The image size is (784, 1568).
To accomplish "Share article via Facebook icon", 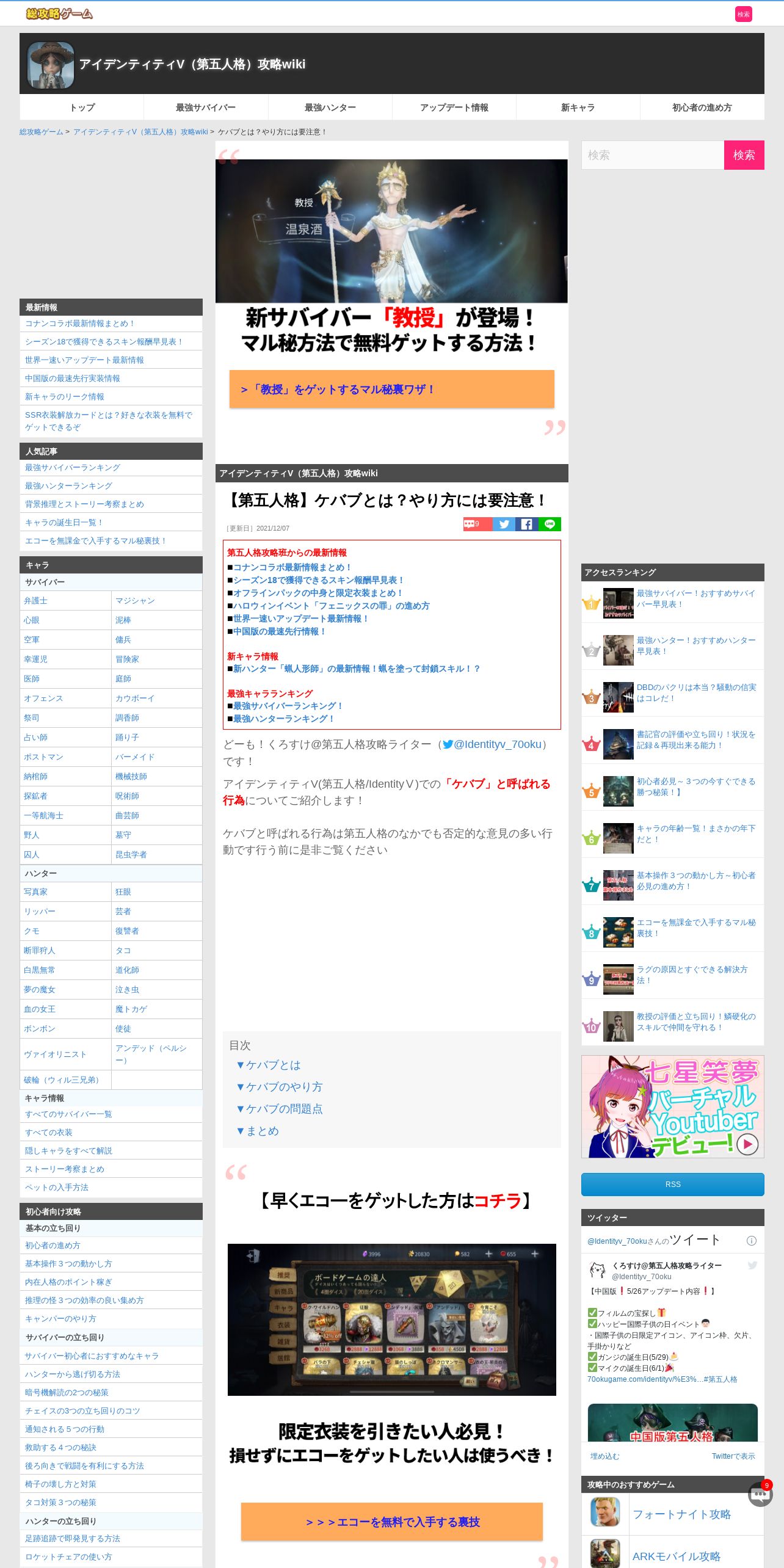I will click(526, 524).
